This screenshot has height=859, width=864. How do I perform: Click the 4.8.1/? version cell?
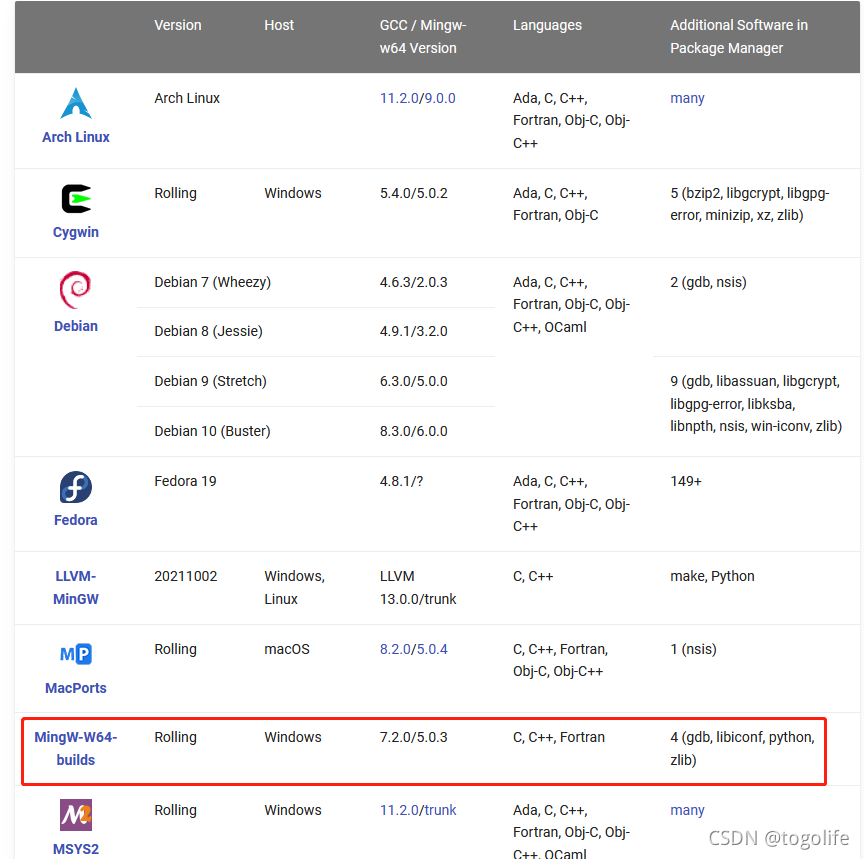[x=401, y=481]
